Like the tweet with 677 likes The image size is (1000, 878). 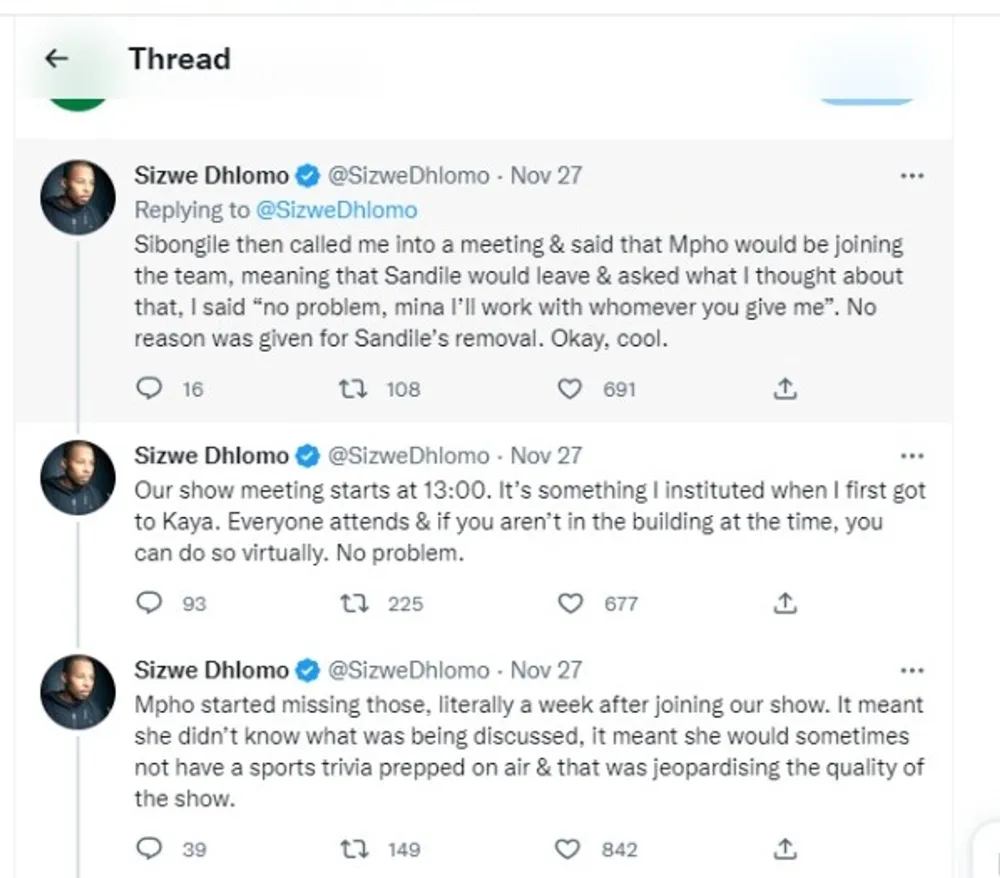[x=570, y=603]
